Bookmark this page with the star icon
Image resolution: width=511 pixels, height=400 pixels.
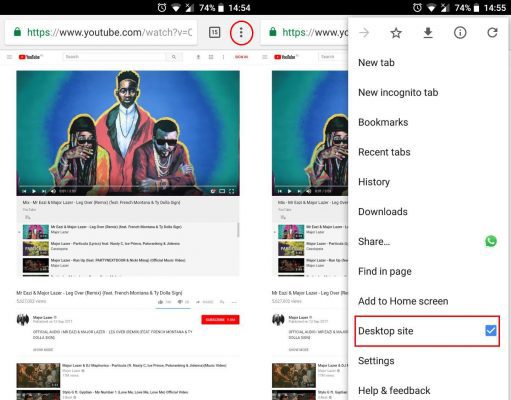click(396, 33)
